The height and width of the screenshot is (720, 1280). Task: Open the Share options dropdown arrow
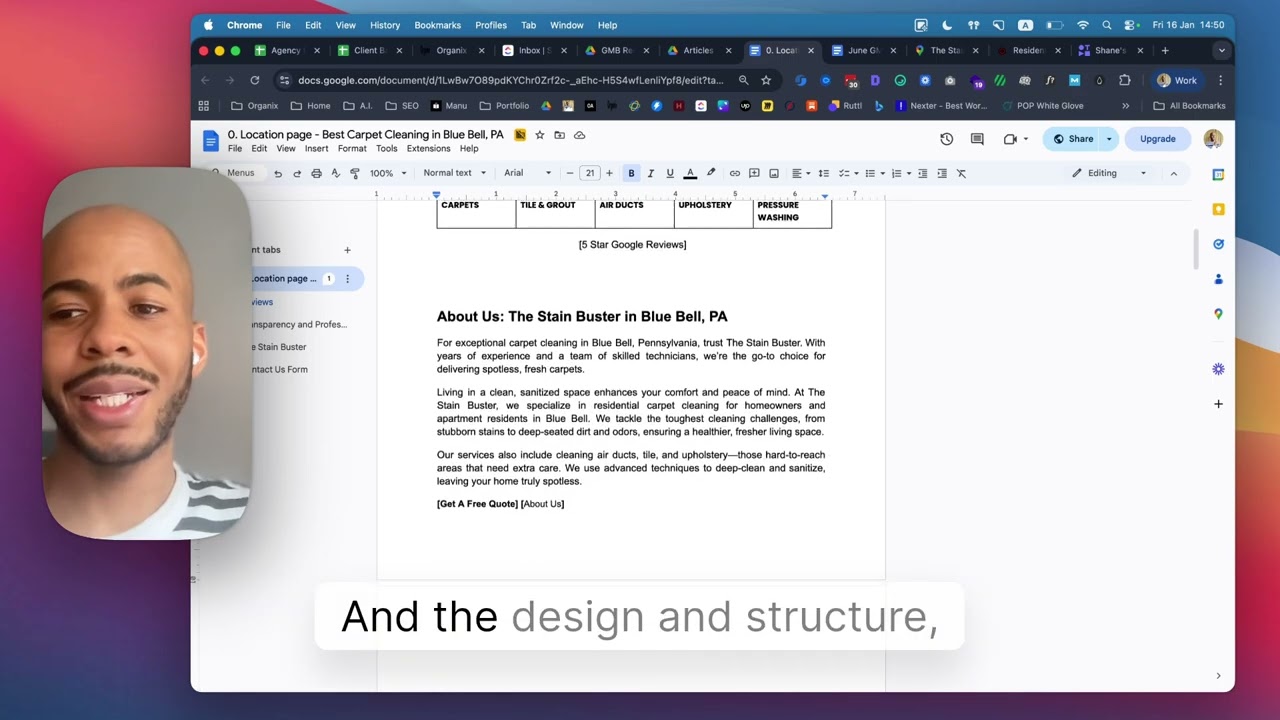pyautogui.click(x=1108, y=139)
